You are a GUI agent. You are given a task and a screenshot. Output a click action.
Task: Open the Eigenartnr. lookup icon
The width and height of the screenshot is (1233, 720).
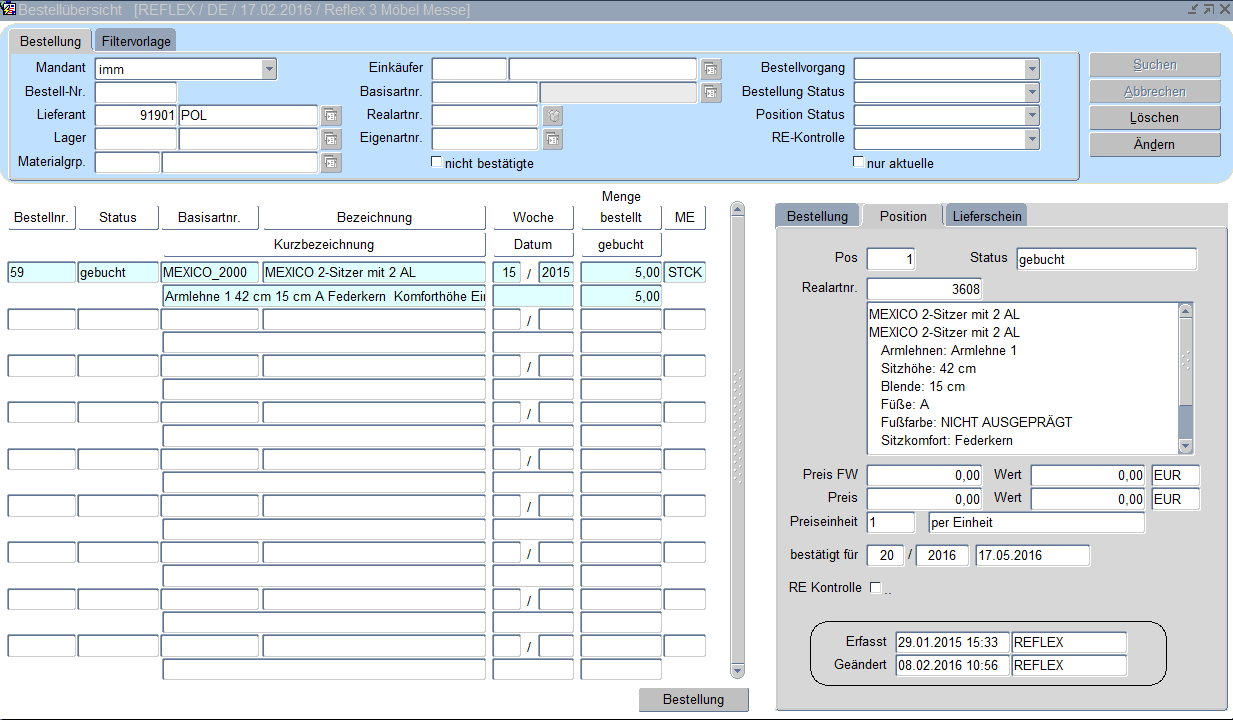tap(552, 140)
